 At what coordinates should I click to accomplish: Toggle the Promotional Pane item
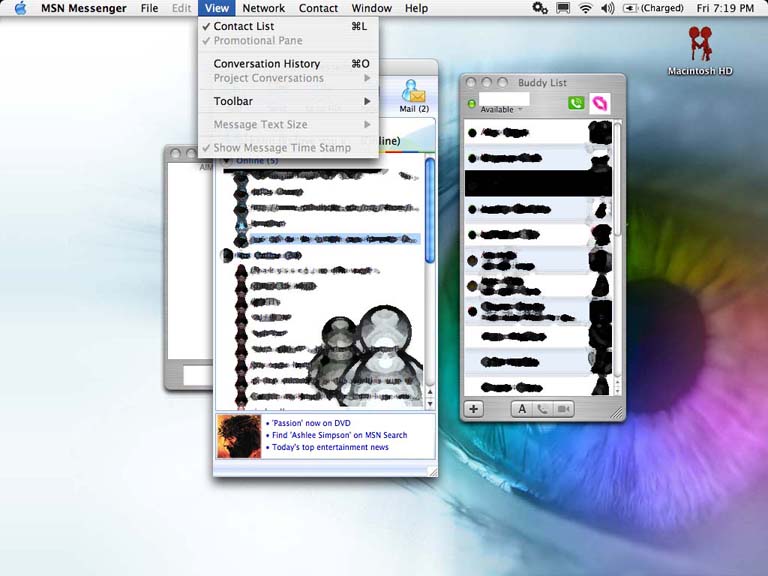click(x=288, y=41)
